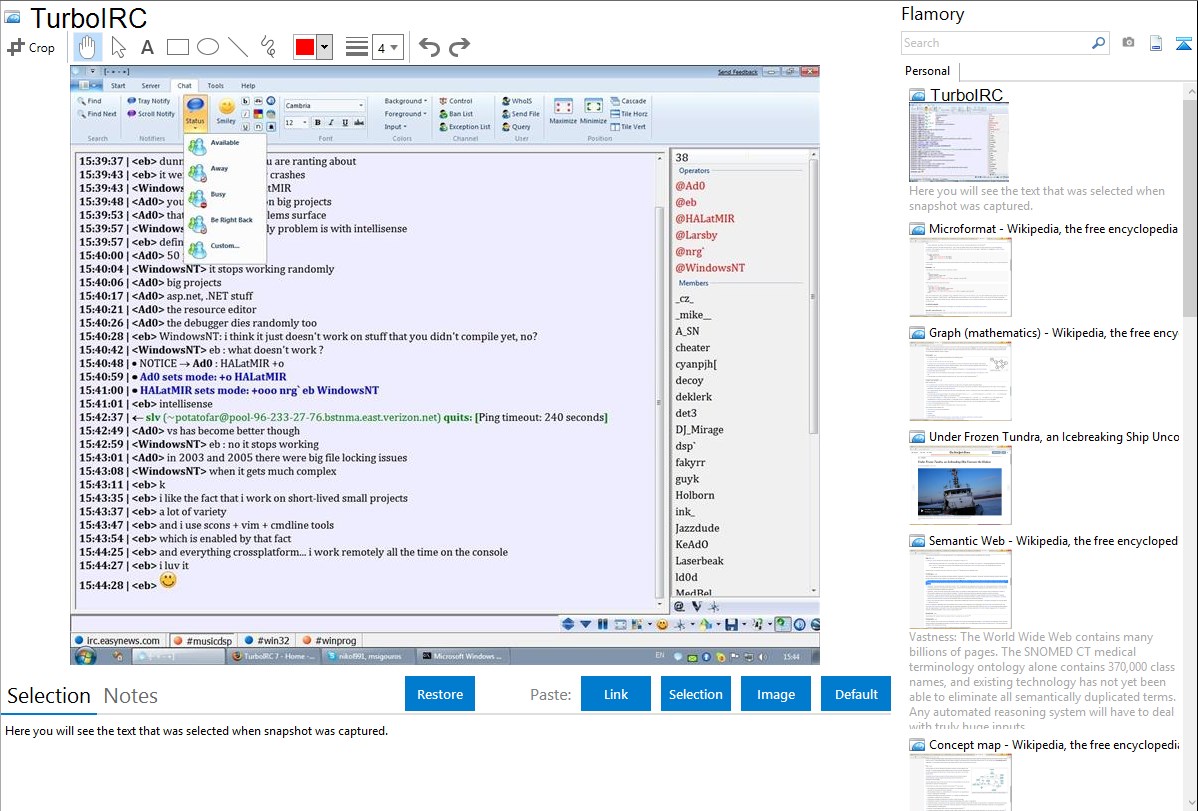Viewport: 1198px width, 811px height.
Task: Click the sidebar scroll-down arrow
Action: click(1190, 803)
